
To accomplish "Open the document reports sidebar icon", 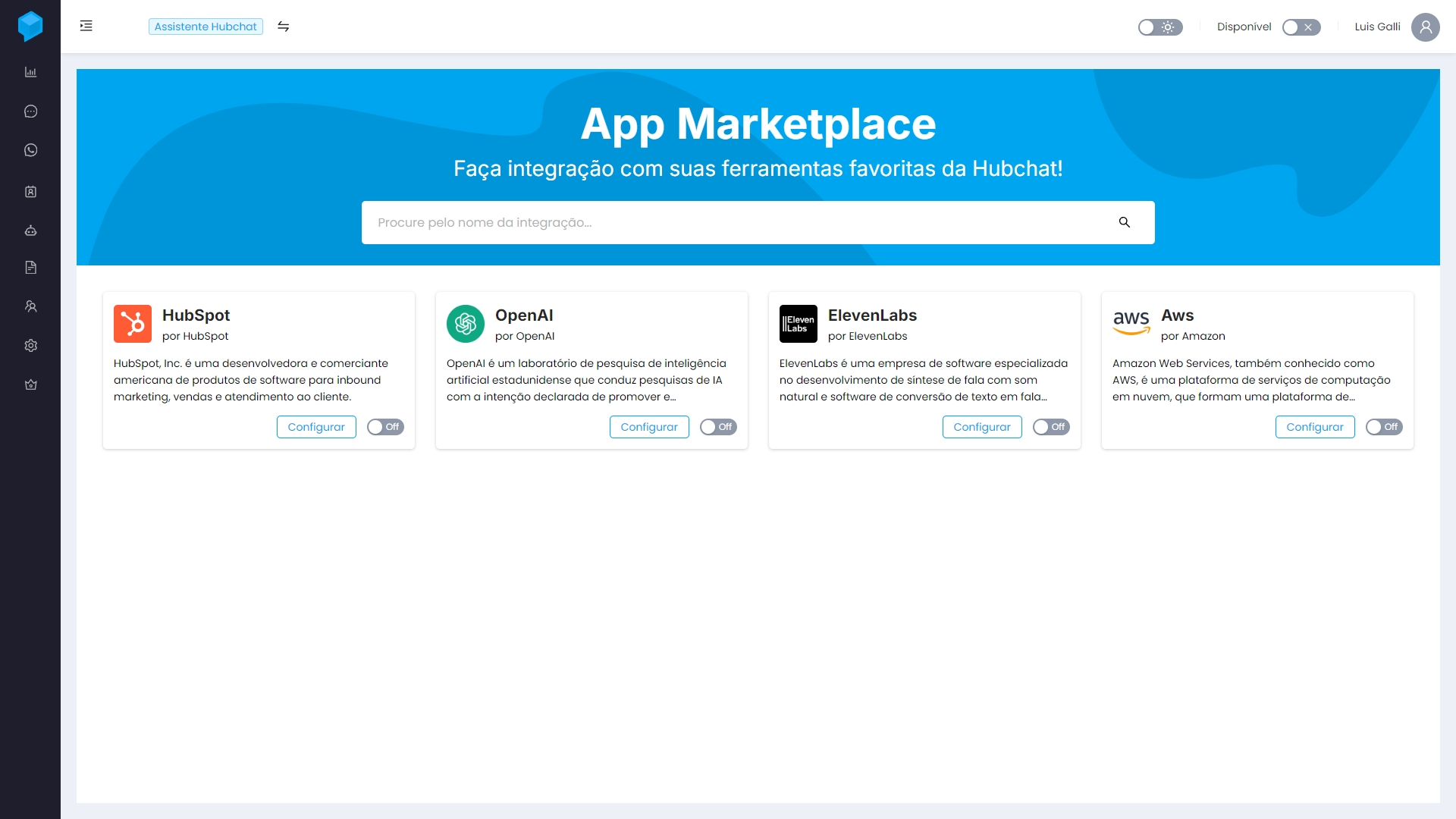I will point(30,267).
